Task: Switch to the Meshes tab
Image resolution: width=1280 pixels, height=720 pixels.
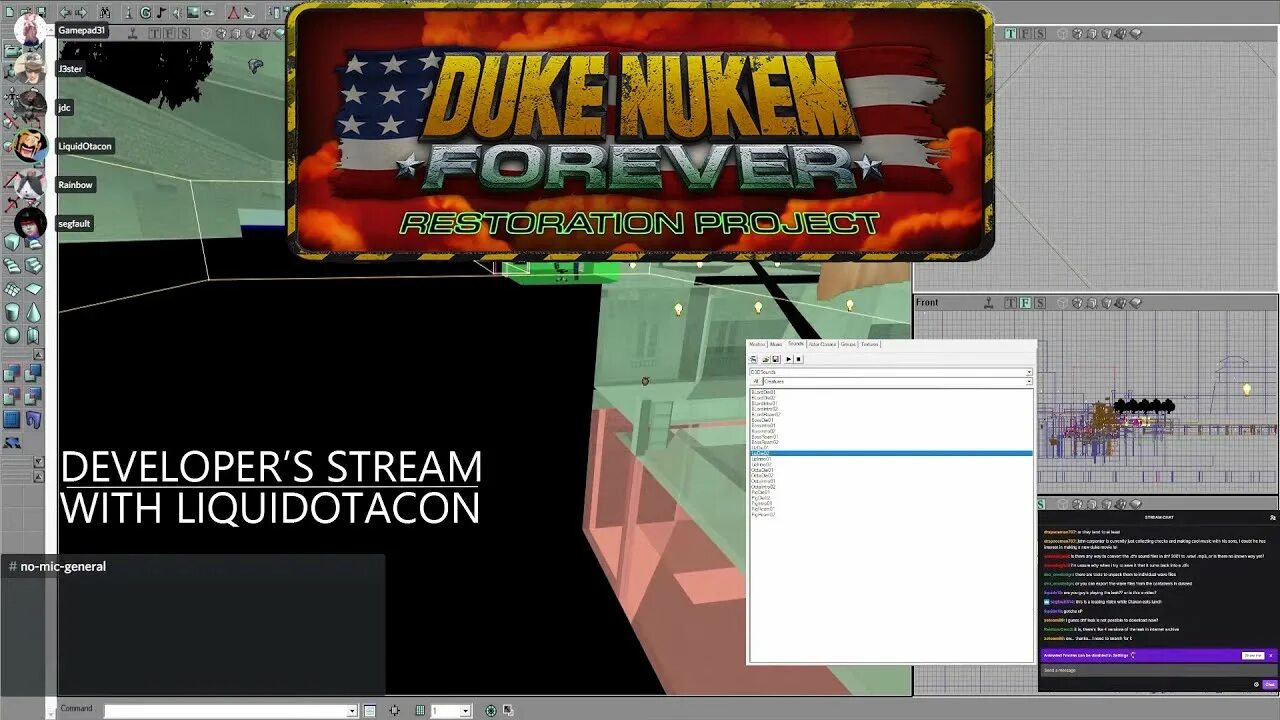Action: coord(757,344)
